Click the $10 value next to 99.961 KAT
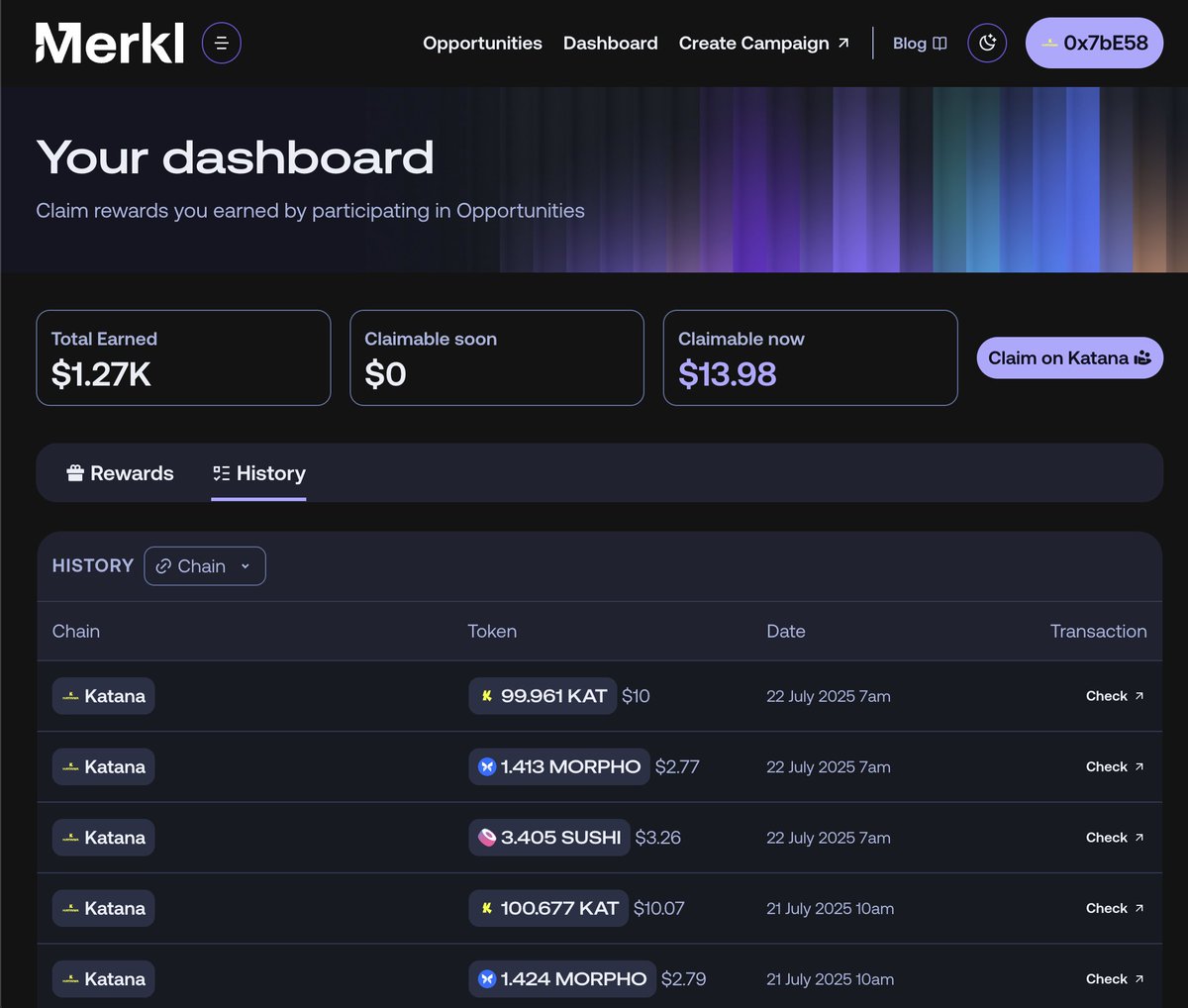The height and width of the screenshot is (1008, 1188). point(636,696)
